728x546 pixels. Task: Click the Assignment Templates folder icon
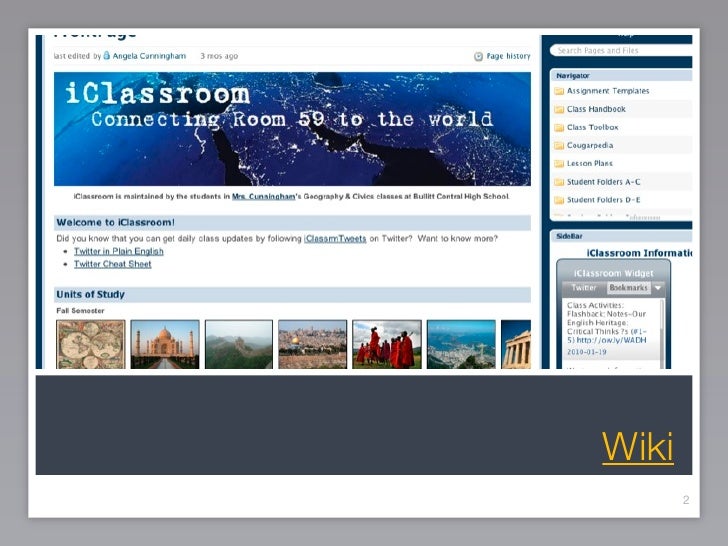[559, 91]
